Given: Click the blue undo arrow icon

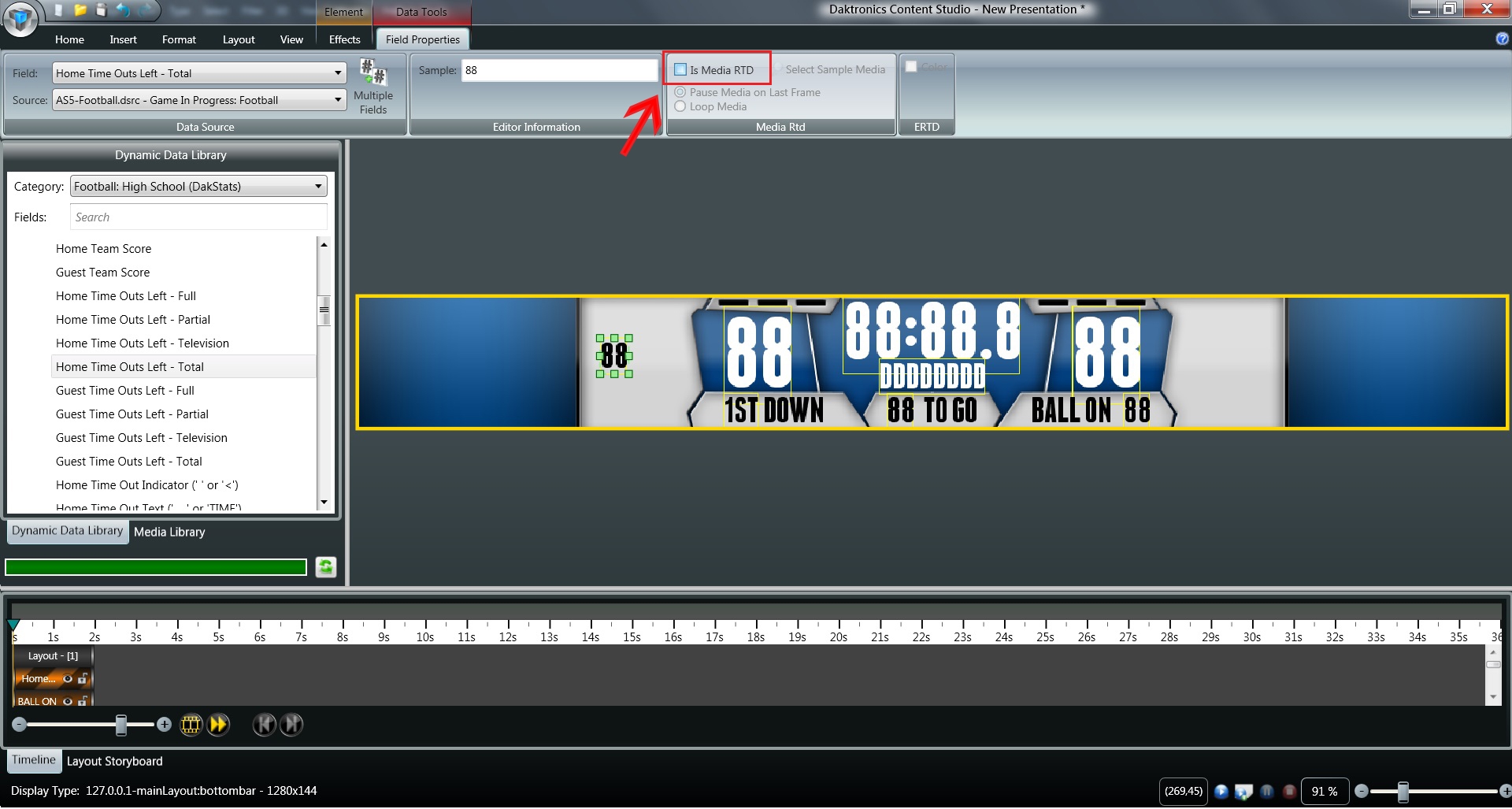Looking at the screenshot, I should 124,10.
